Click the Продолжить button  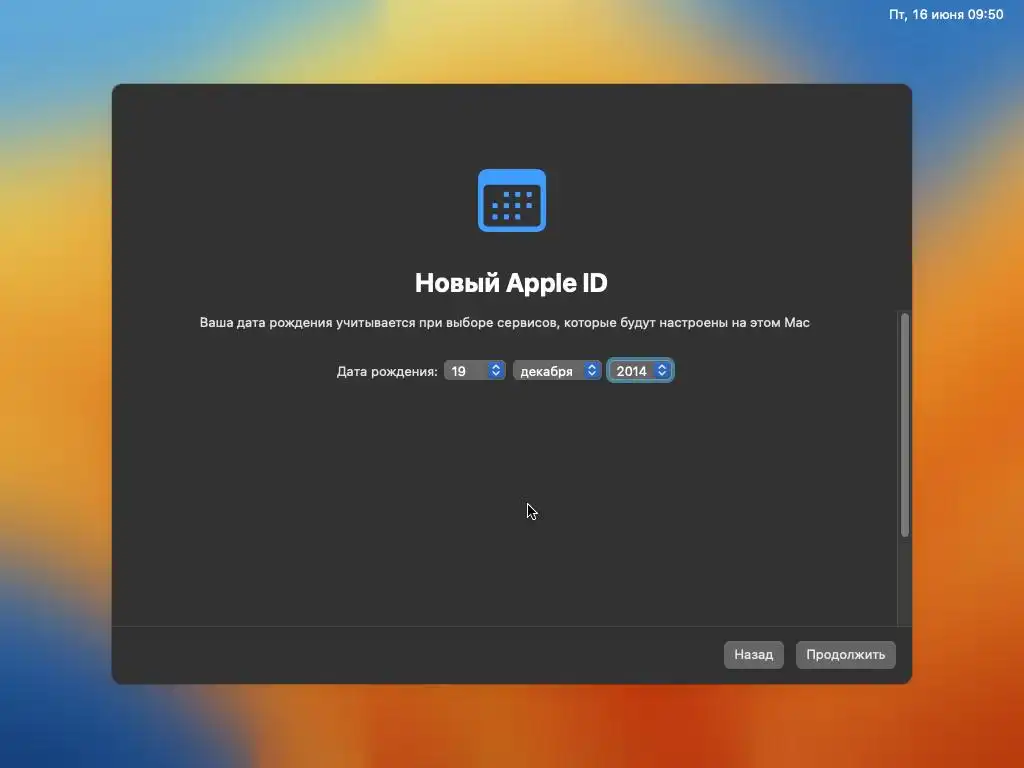845,654
